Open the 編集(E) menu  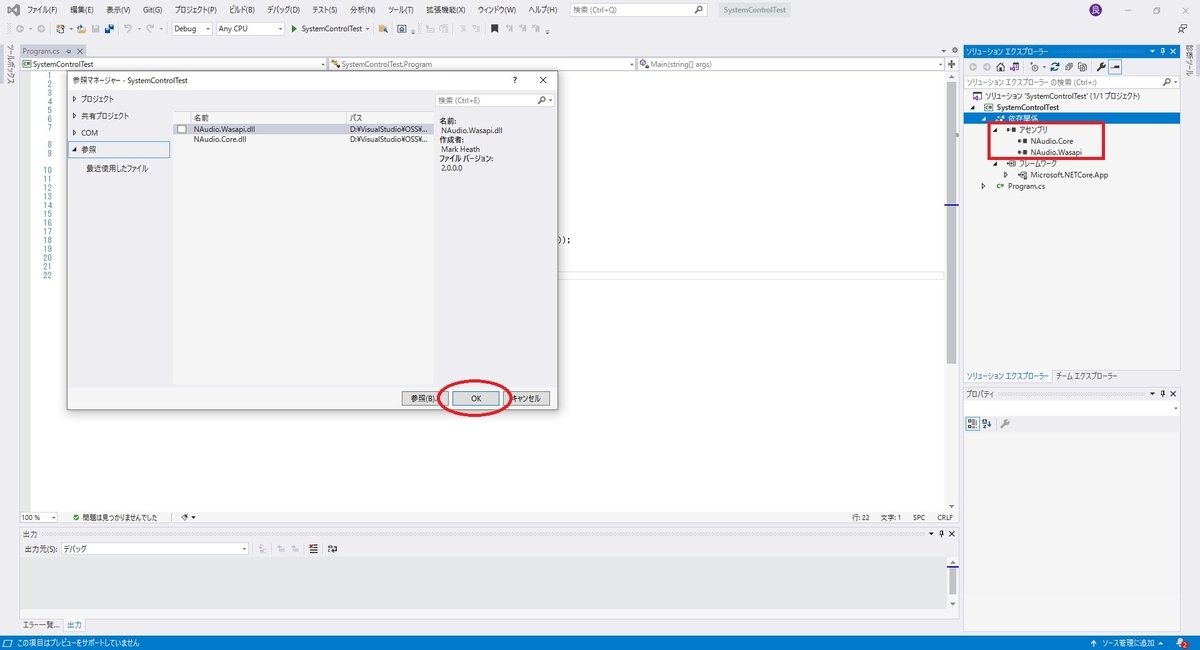tap(82, 9)
